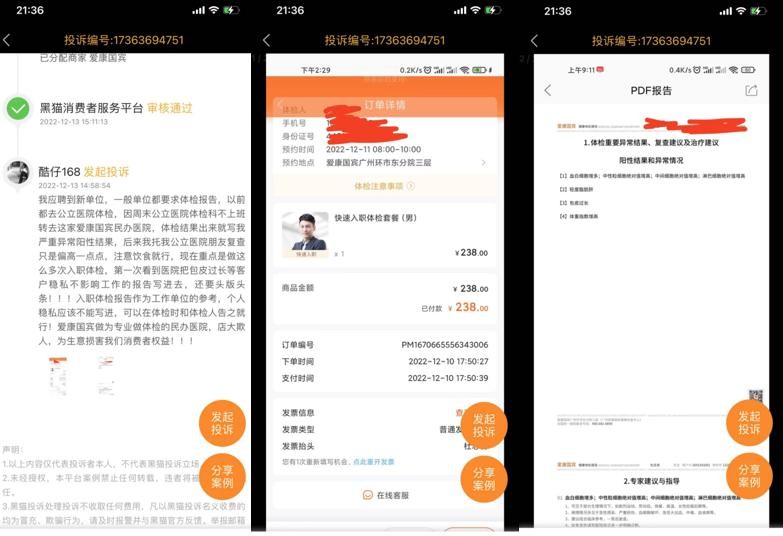Tap 审核通过 status label
The height and width of the screenshot is (536, 783).
(x=170, y=108)
